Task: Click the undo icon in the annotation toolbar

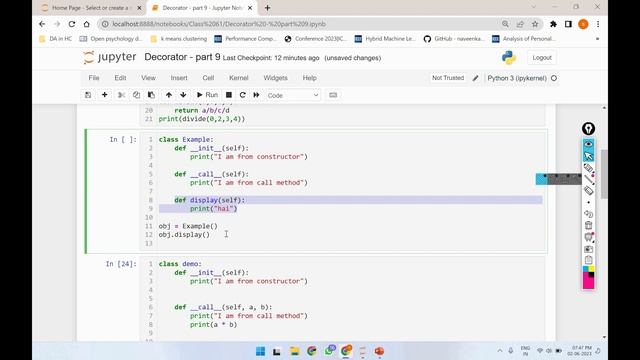Action: [588, 214]
